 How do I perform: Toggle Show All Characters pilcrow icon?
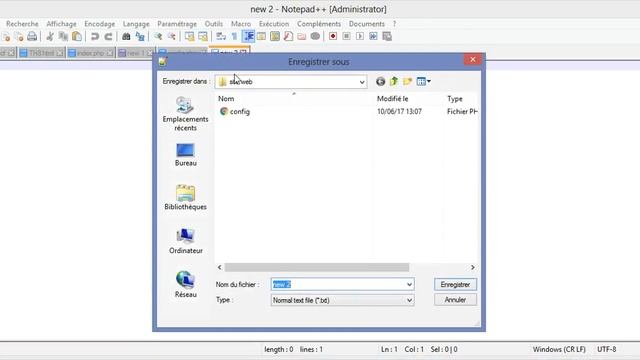[234, 37]
